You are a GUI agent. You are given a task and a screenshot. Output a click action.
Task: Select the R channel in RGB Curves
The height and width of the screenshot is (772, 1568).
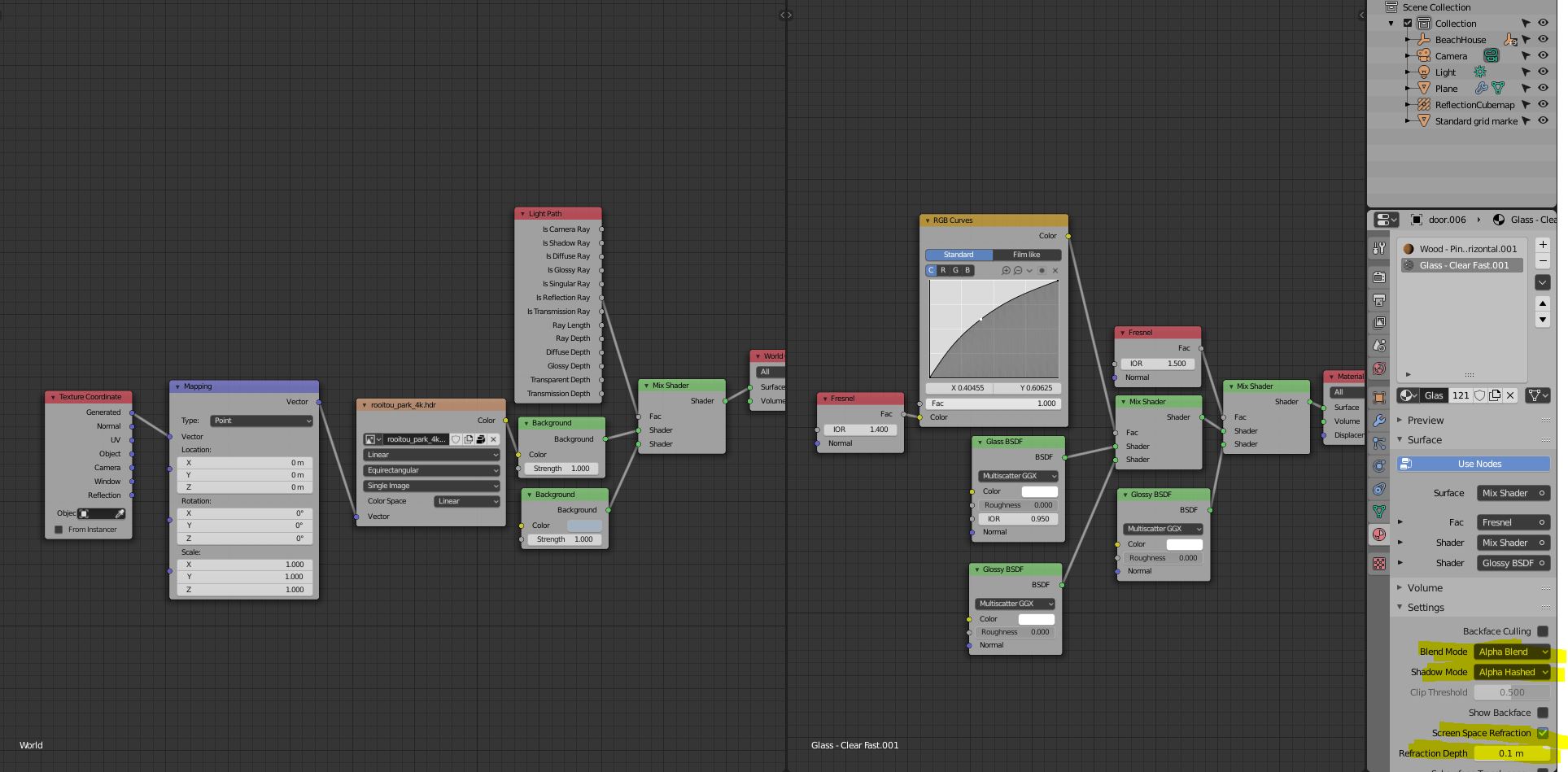943,270
